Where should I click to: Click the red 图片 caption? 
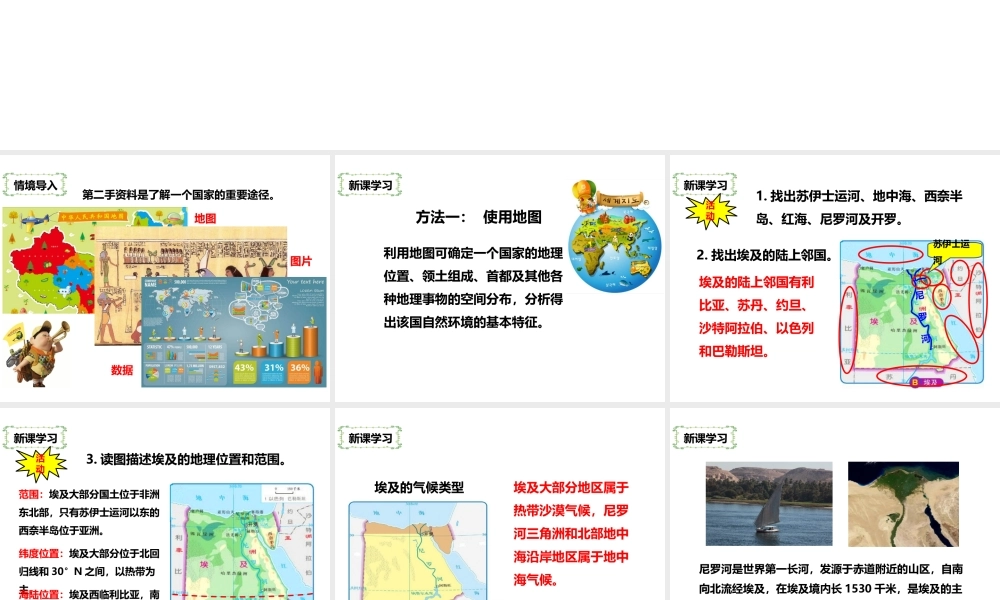pos(301,261)
